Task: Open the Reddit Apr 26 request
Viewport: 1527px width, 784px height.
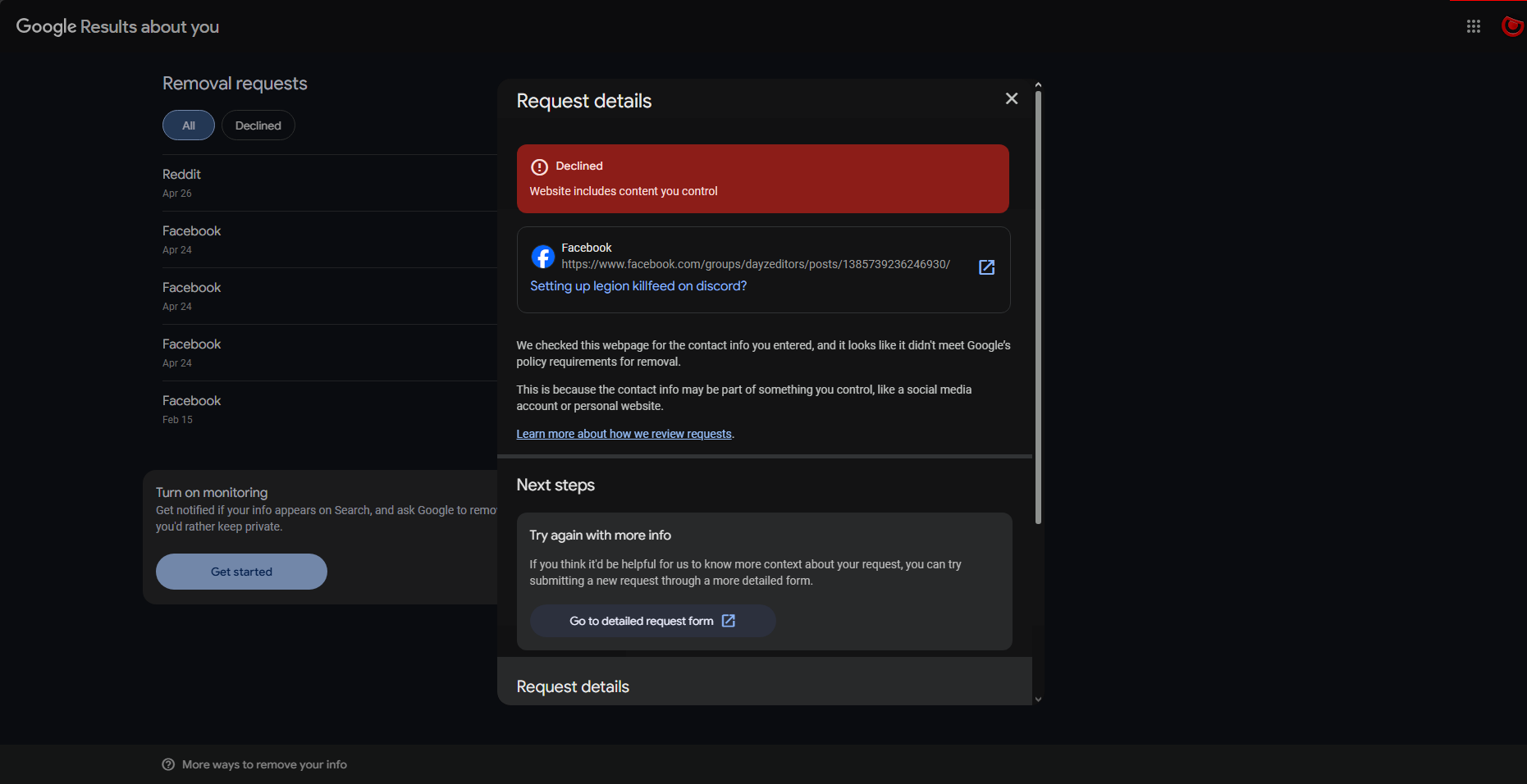Action: point(330,183)
